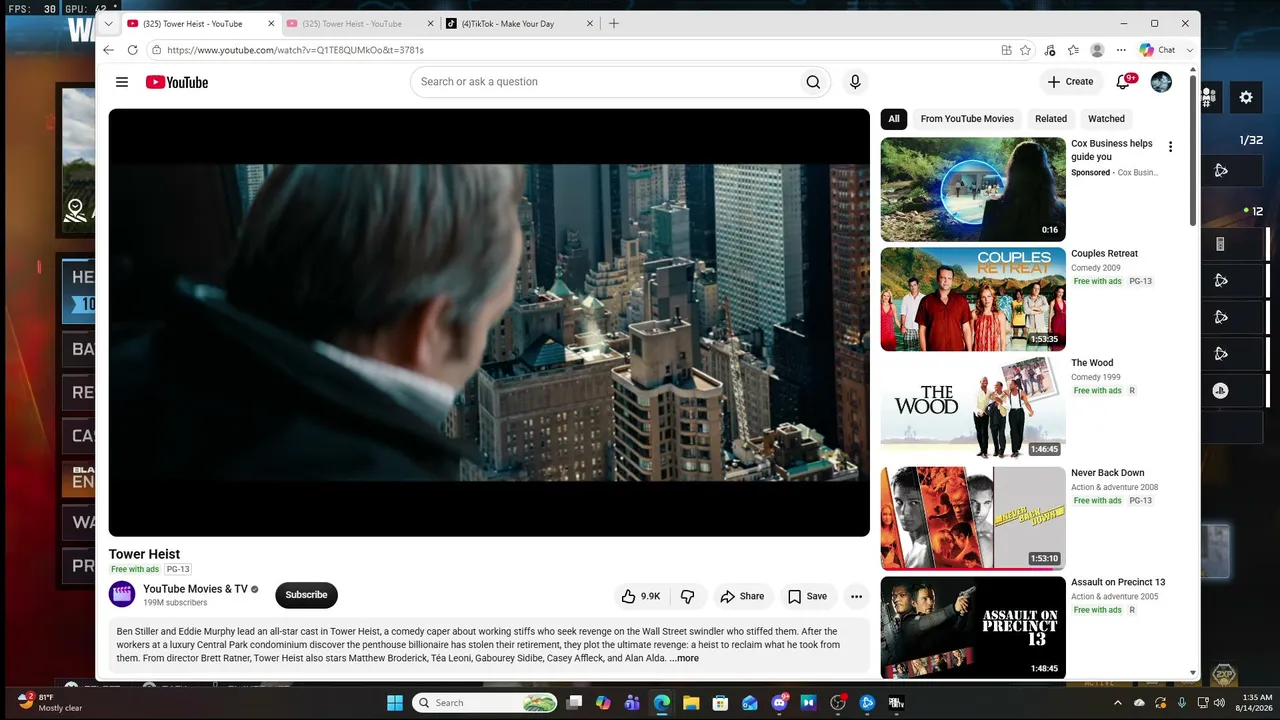Focus the YouTube search input field
Screen dimensions: 1280x720
[x=603, y=82]
